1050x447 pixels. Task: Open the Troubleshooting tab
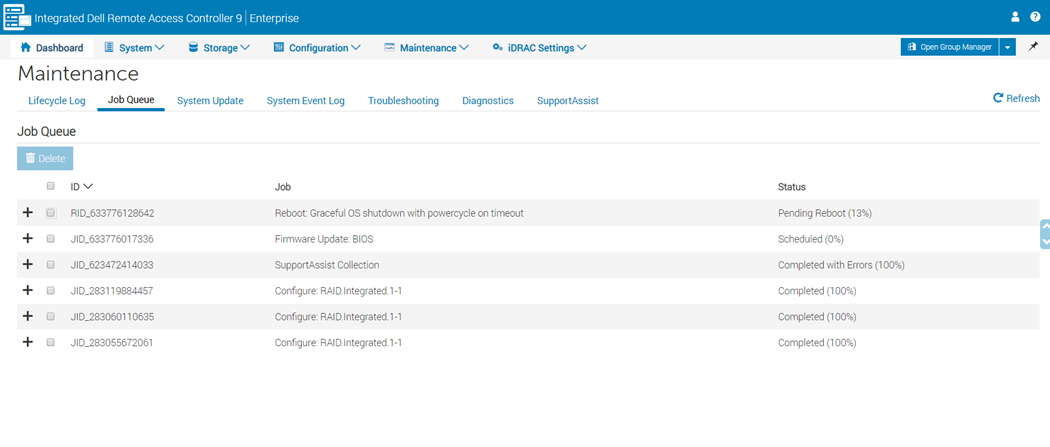pyautogui.click(x=403, y=100)
